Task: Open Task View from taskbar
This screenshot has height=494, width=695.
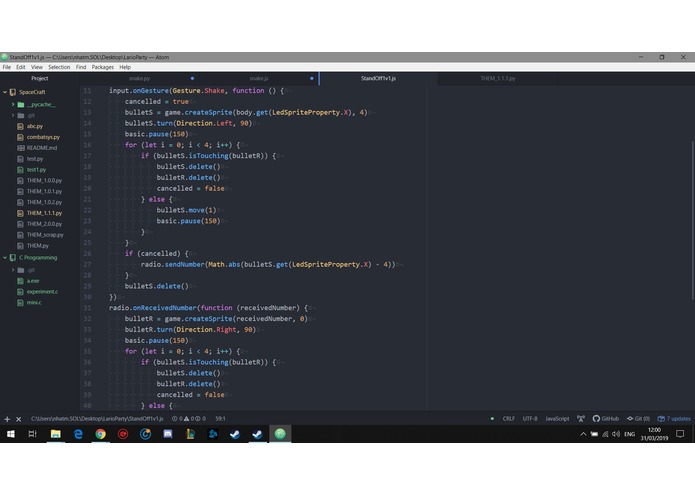Action: point(32,434)
